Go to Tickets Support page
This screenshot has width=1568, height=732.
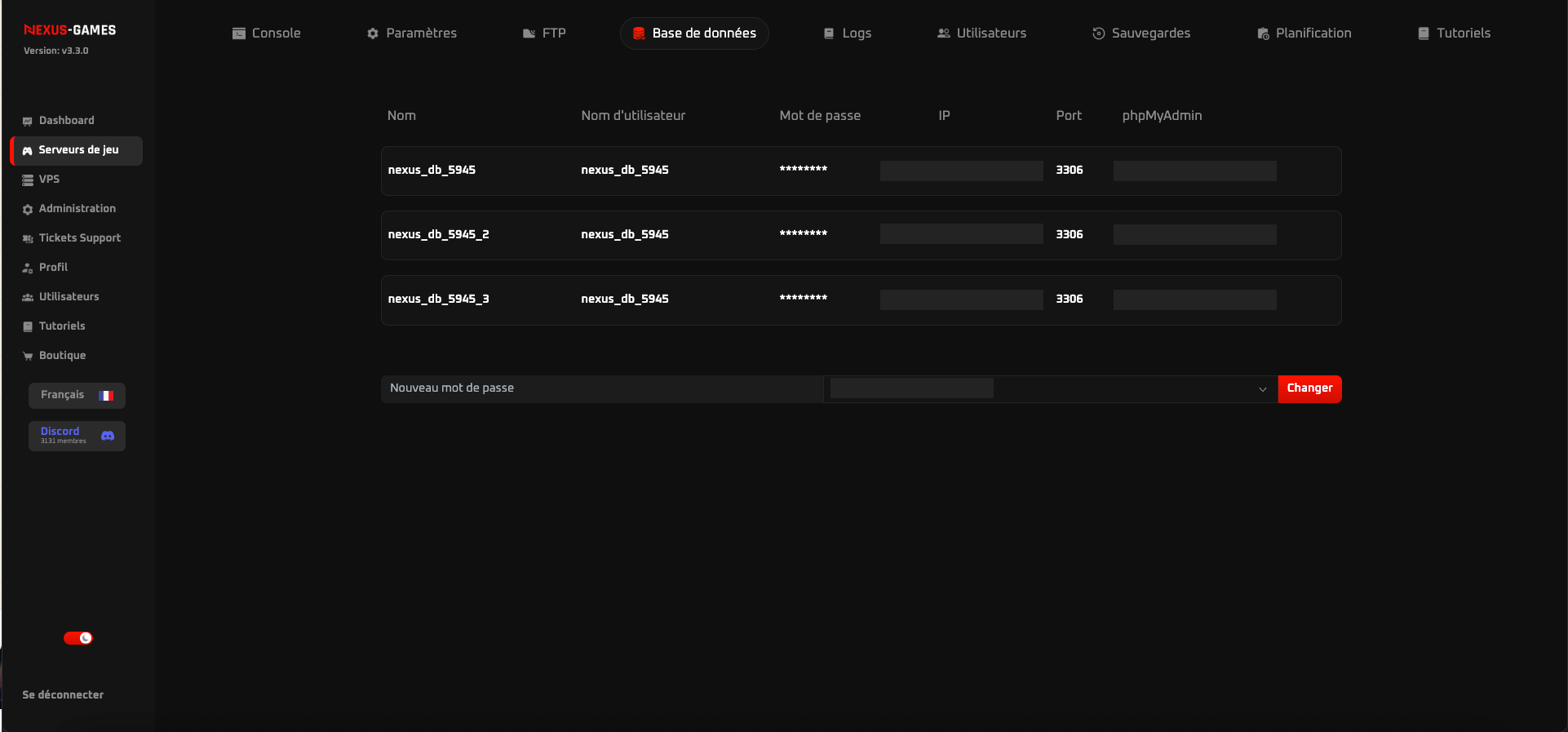79,238
